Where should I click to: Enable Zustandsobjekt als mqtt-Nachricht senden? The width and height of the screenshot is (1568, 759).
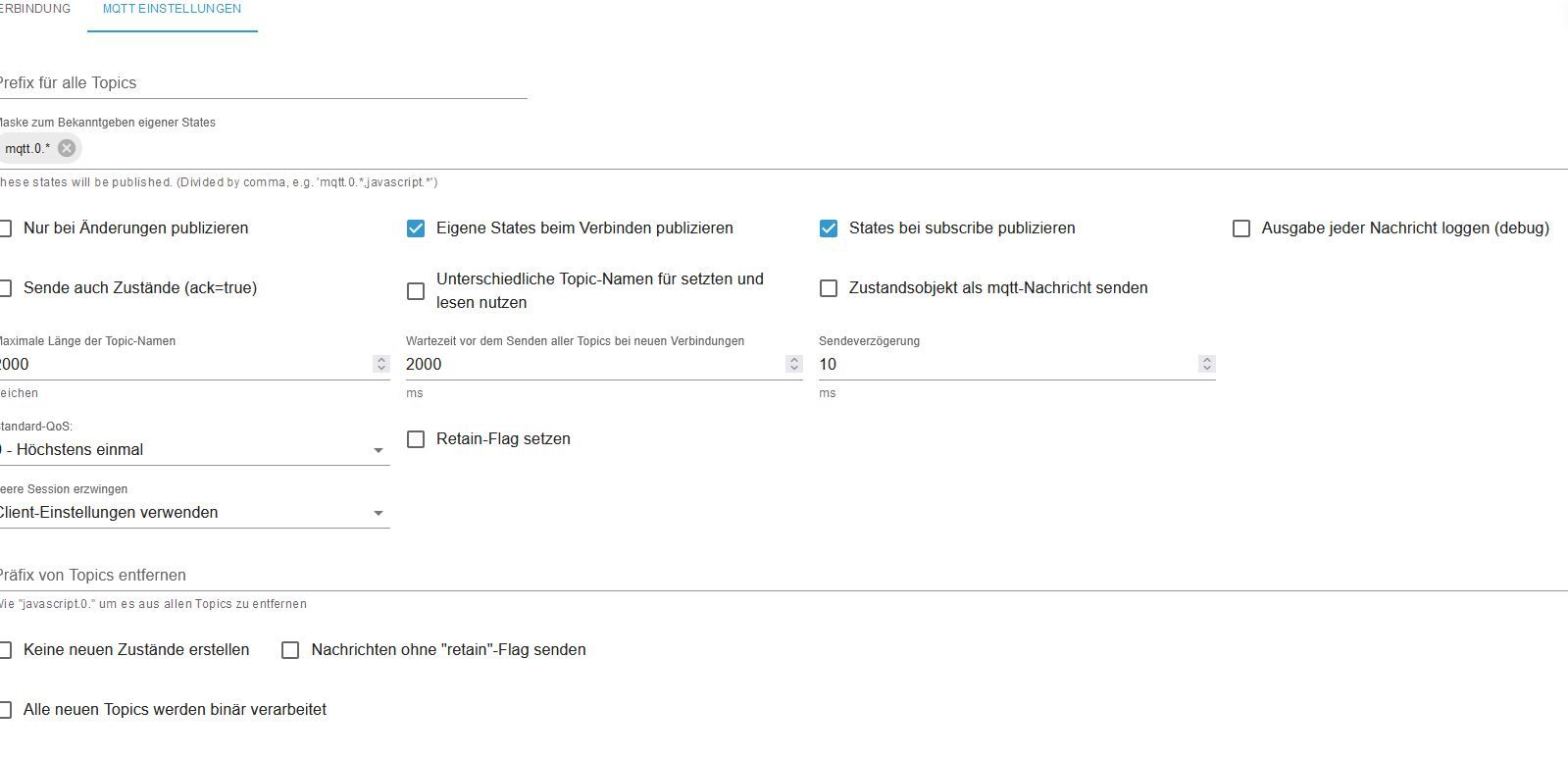click(829, 288)
